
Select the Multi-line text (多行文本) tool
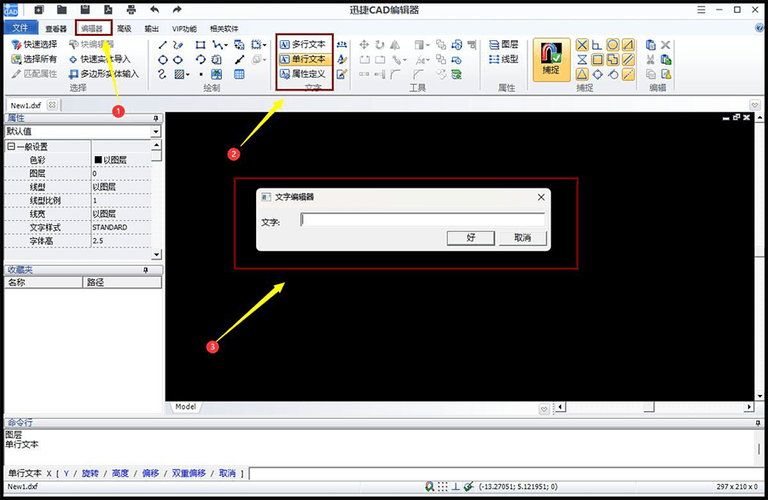tap(304, 44)
